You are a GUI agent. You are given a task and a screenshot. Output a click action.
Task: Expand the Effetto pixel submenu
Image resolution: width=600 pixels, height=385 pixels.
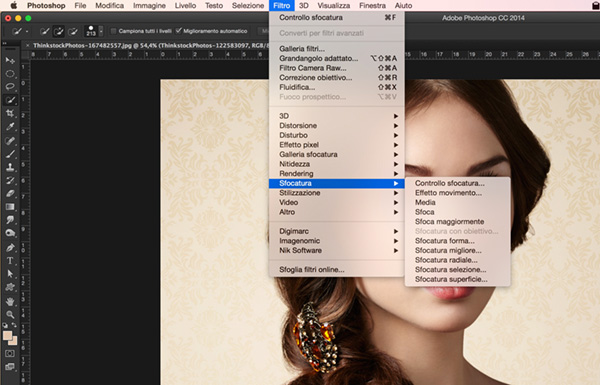337,145
